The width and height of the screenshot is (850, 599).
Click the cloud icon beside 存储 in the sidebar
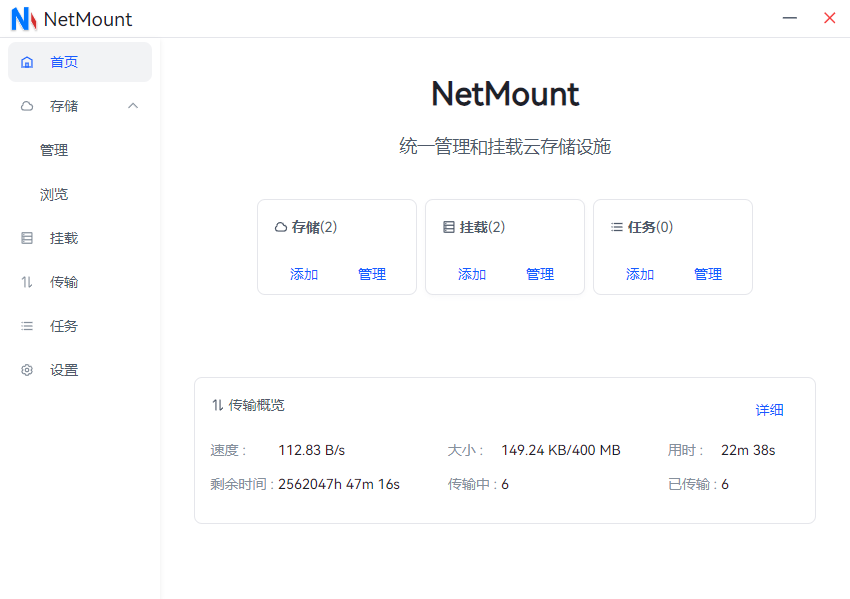[x=27, y=106]
